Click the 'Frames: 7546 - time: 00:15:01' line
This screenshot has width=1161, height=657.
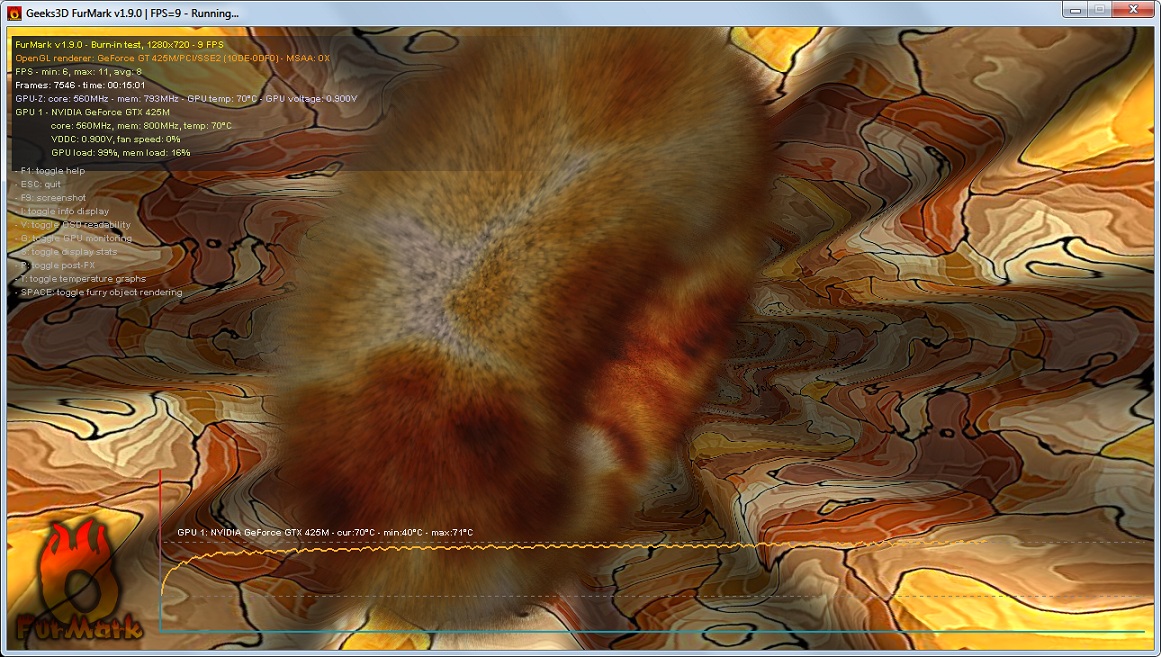80,85
